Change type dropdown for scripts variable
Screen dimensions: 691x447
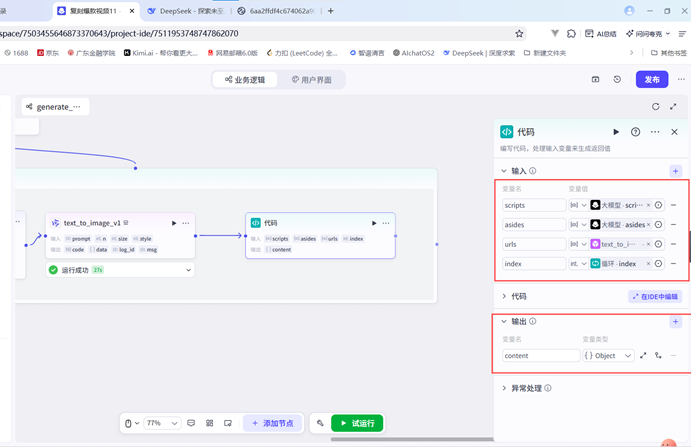pos(578,205)
